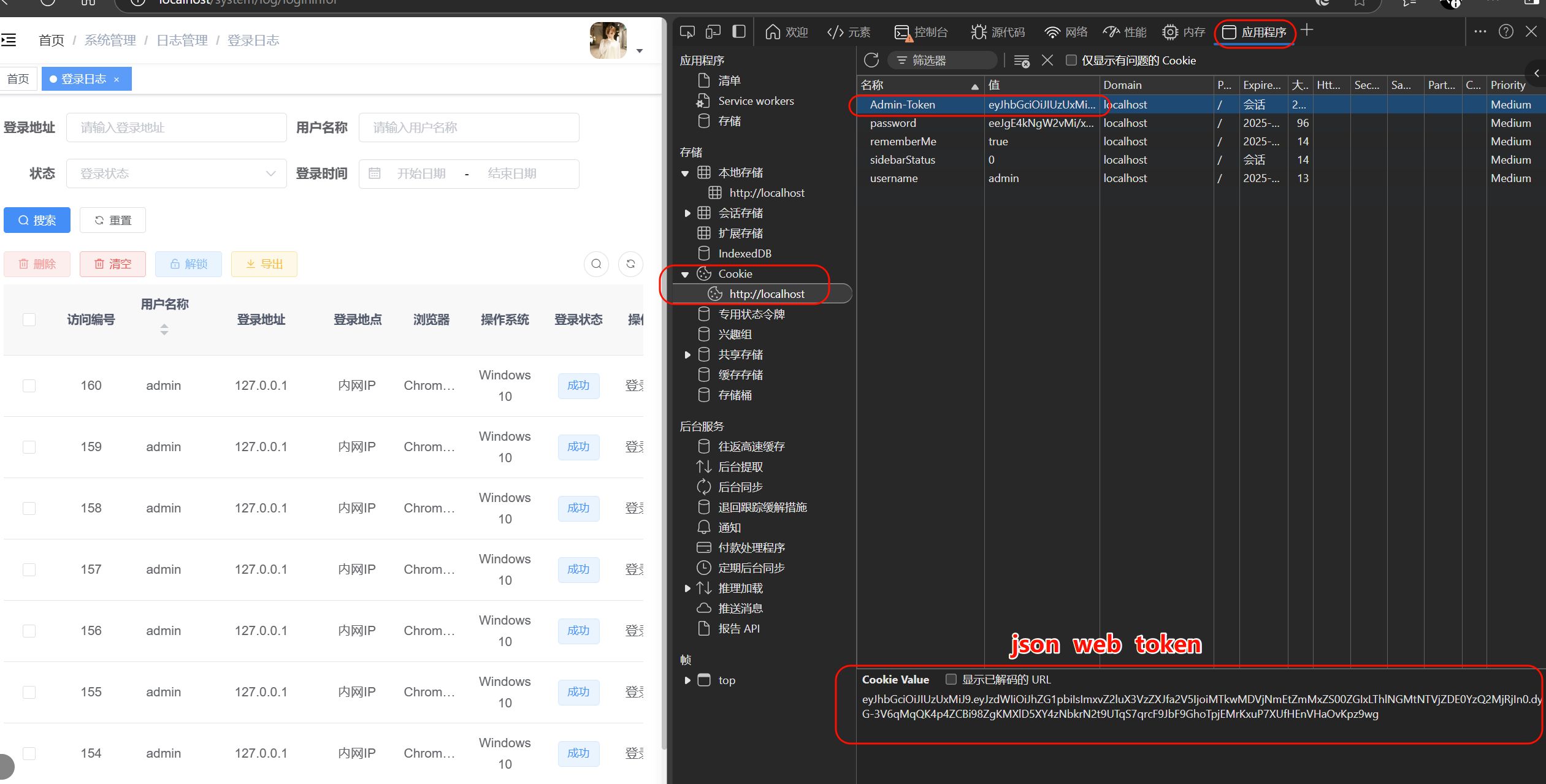
Task: Click the show/hide search round icon
Action: click(x=596, y=264)
